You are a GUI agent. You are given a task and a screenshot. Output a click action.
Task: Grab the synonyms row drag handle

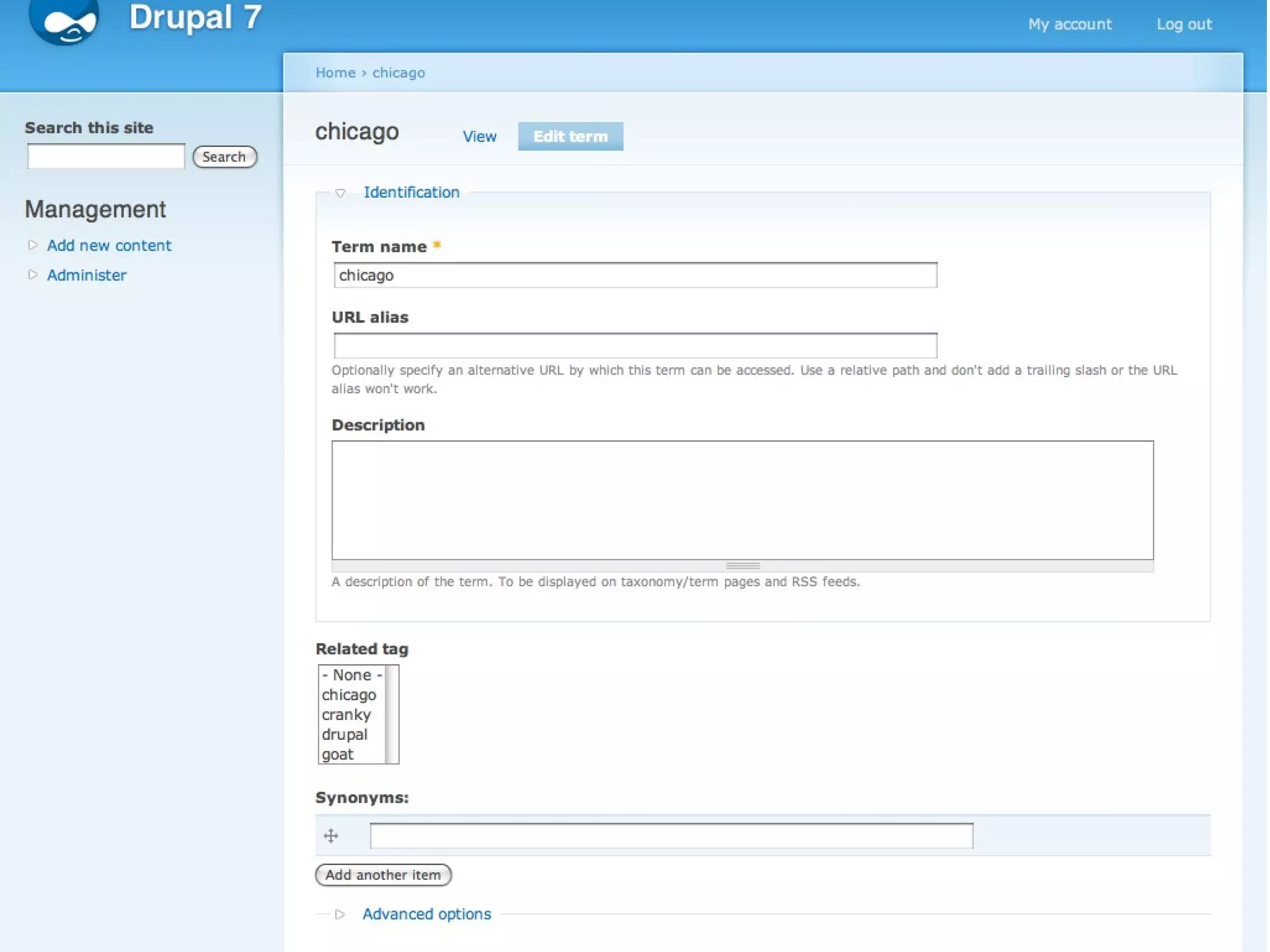click(x=331, y=835)
